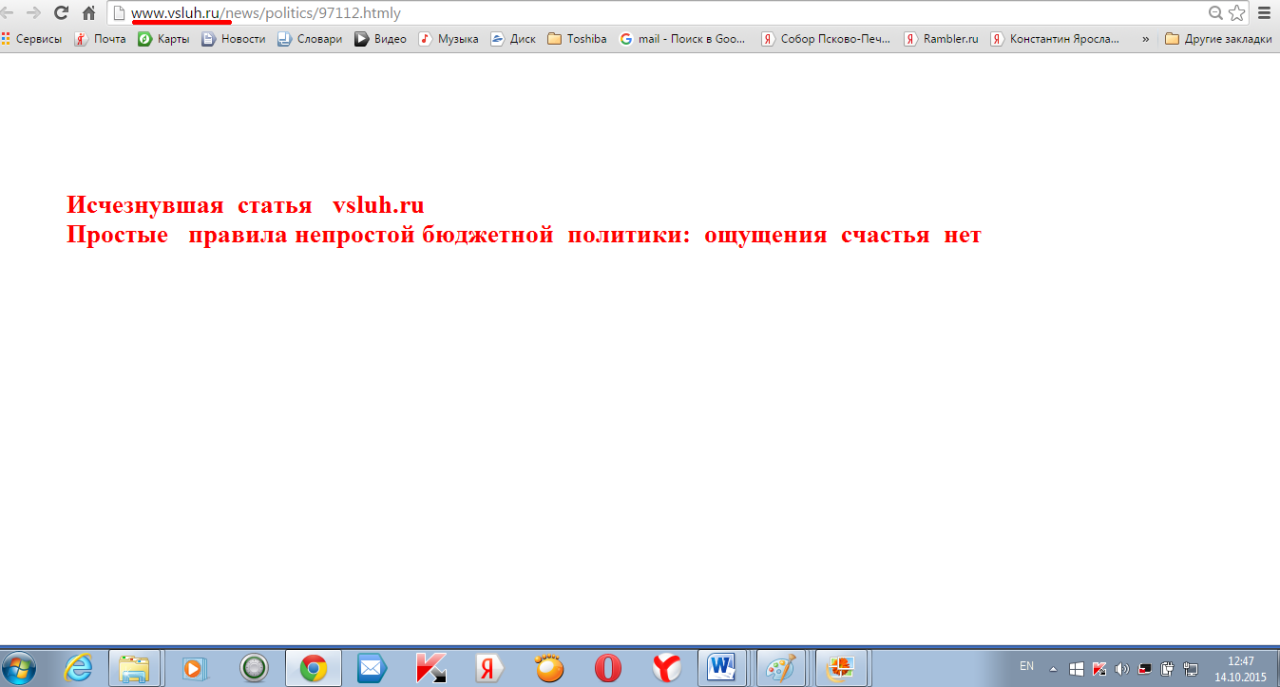Image resolution: width=1280 pixels, height=687 pixels.
Task: Open the blue mail envelope taskbar app
Action: 372,668
